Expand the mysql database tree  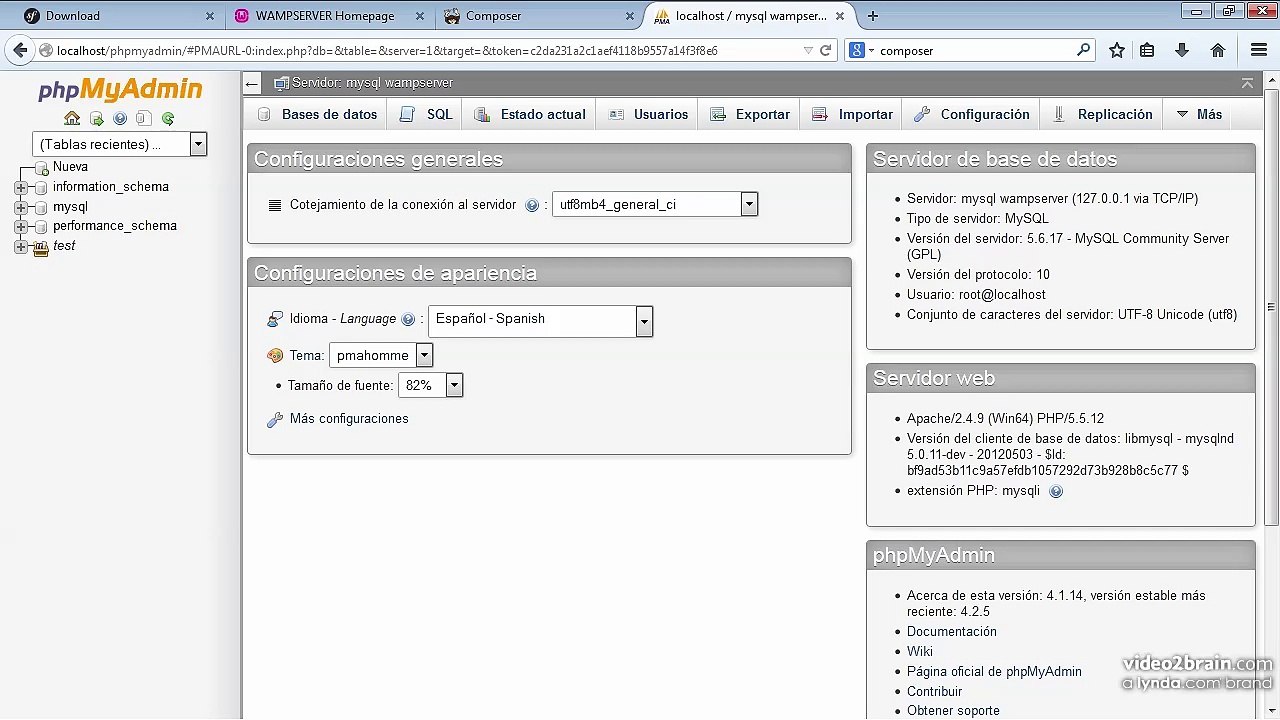[x=21, y=207]
